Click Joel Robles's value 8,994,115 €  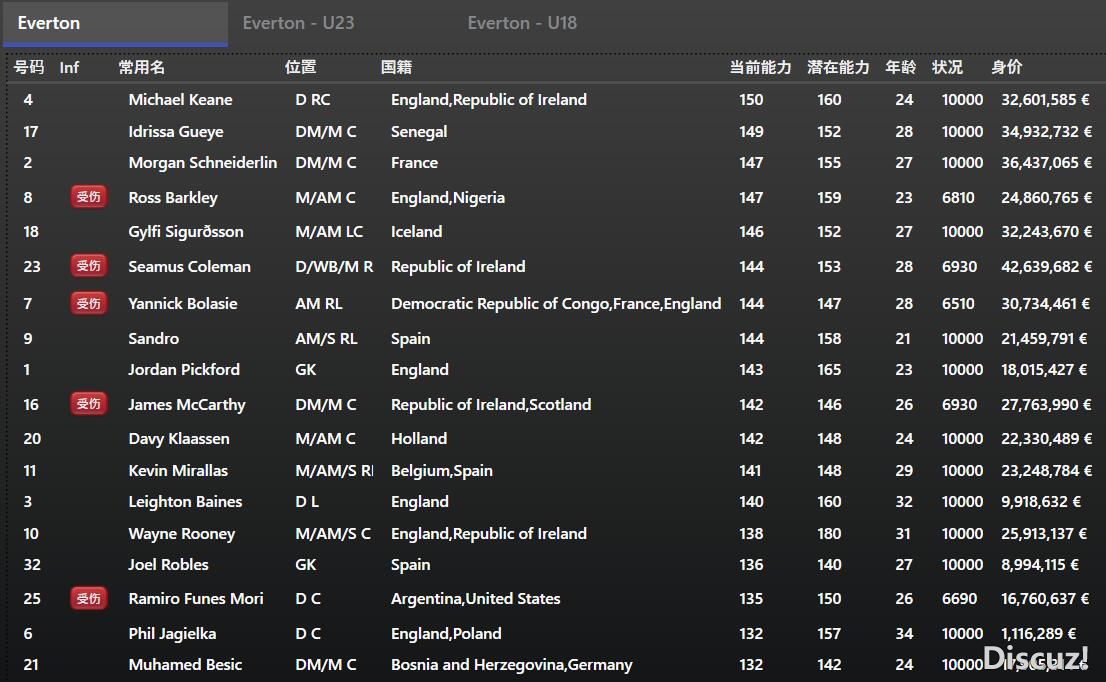pyautogui.click(x=1040, y=565)
